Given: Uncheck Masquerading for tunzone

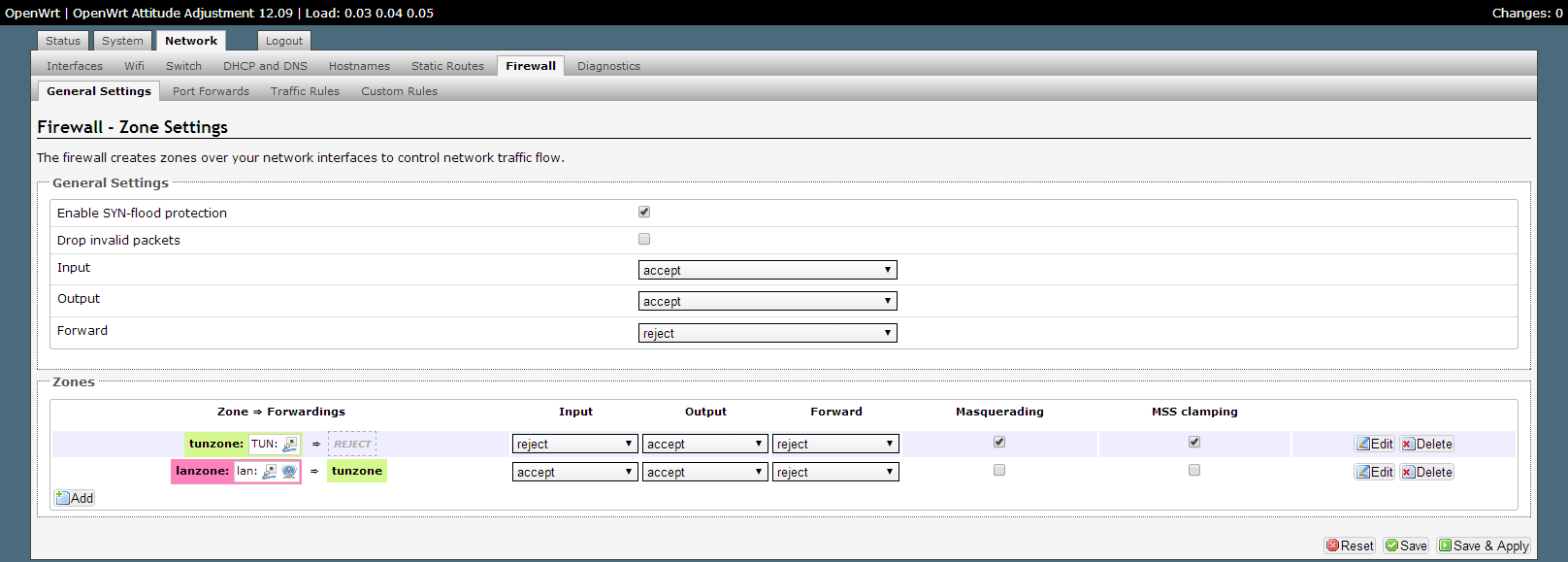Looking at the screenshot, I should tap(999, 442).
